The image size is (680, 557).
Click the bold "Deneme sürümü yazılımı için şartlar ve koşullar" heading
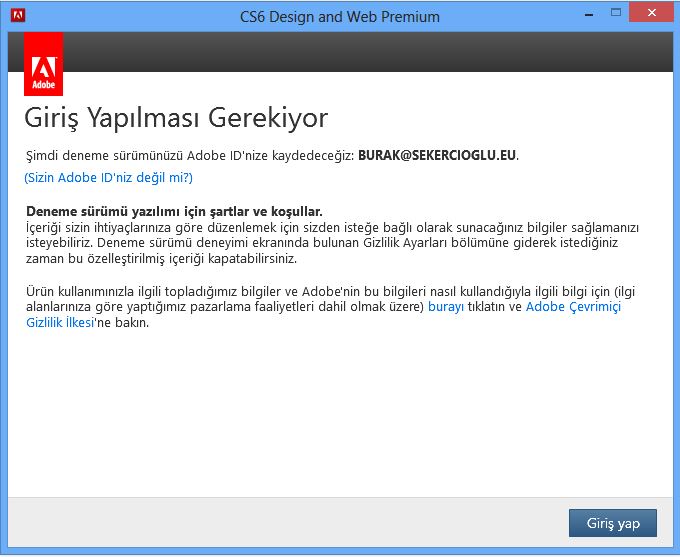(174, 211)
